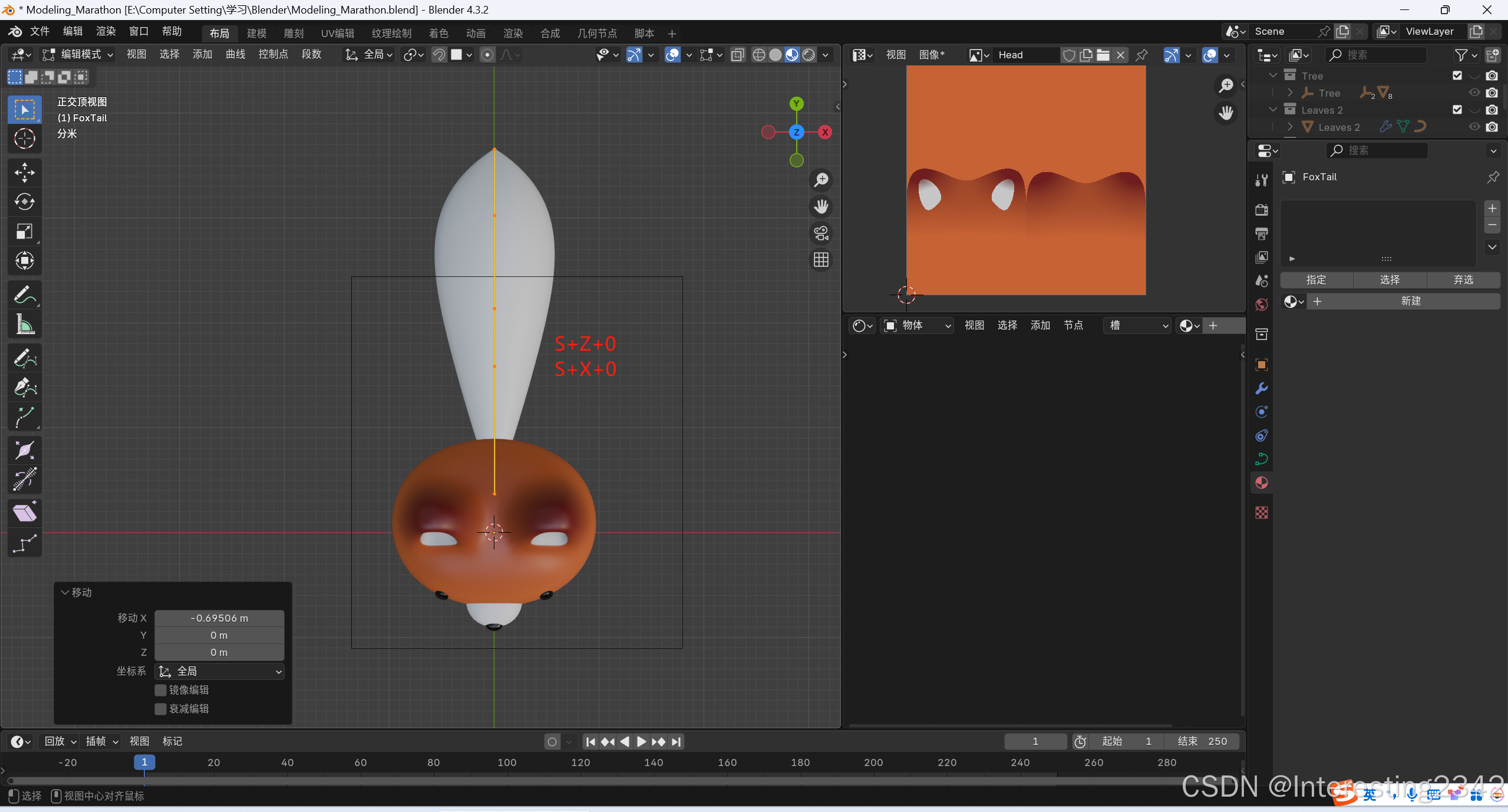Click the 移动 X value field
The image size is (1508, 812).
coord(219,618)
